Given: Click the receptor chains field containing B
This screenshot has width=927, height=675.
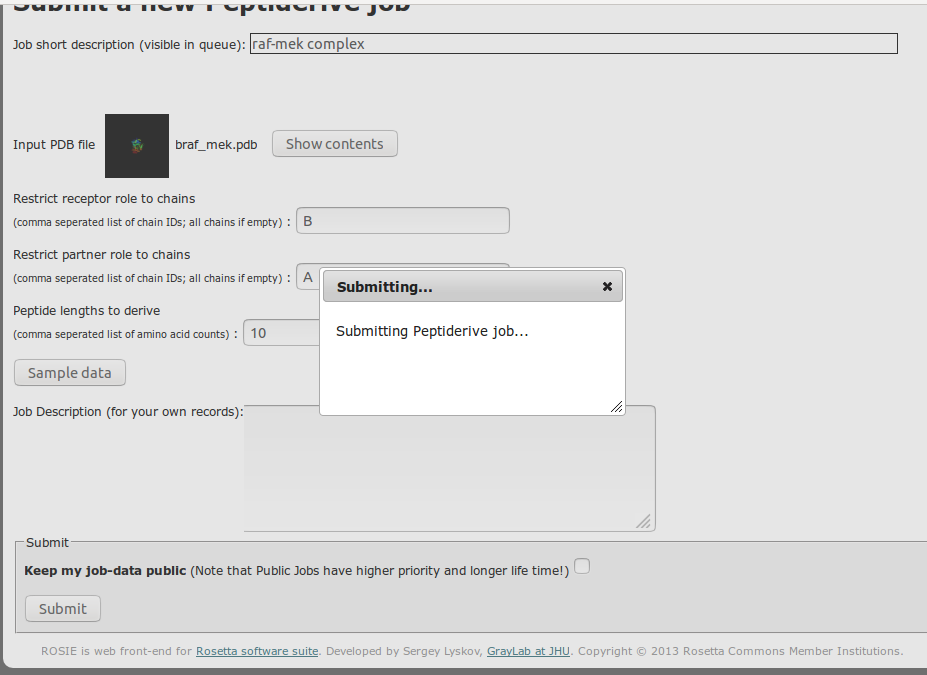Looking at the screenshot, I should coord(402,221).
